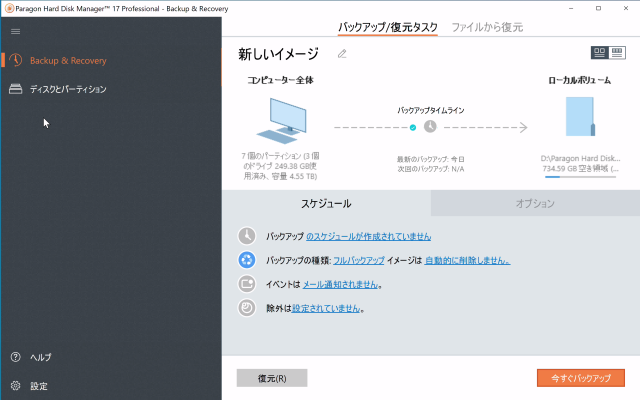
Task: Click the コンピューター全体 heading
Action: 280,80
